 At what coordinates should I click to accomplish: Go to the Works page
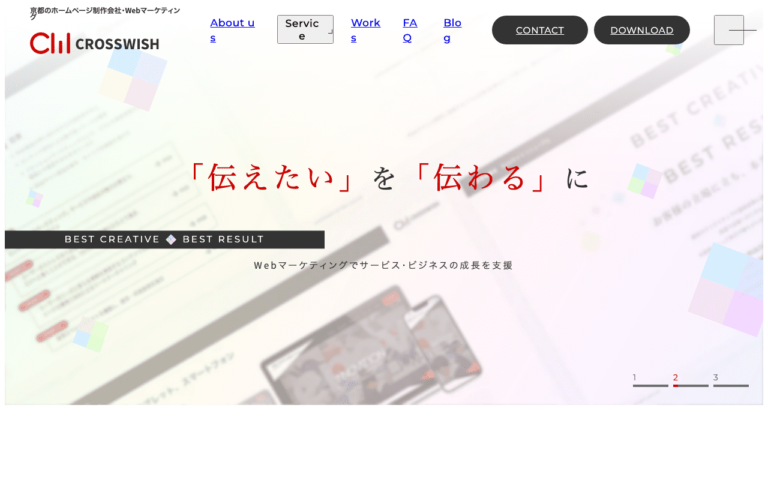point(365,30)
